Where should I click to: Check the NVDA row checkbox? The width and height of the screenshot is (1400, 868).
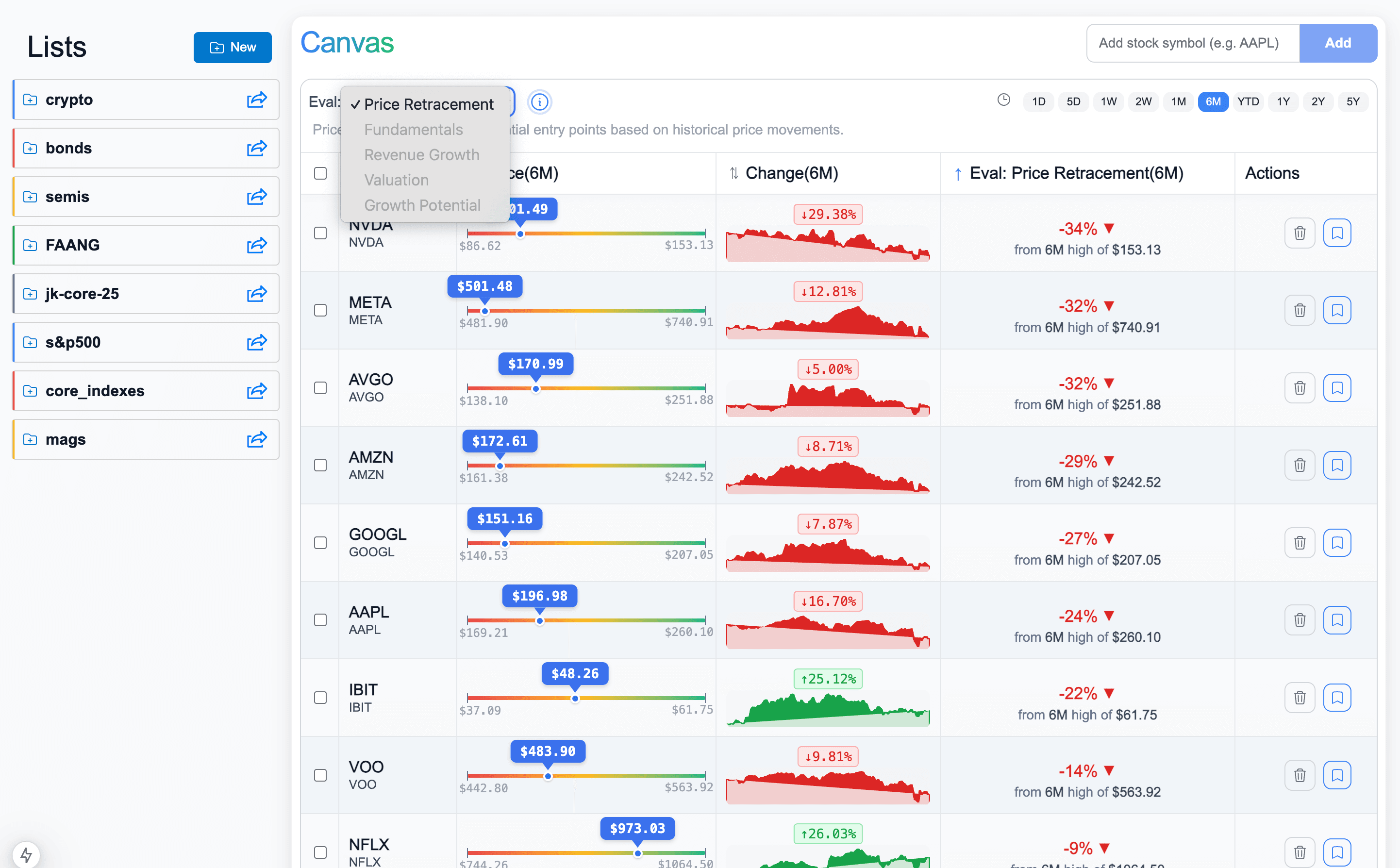(320, 233)
